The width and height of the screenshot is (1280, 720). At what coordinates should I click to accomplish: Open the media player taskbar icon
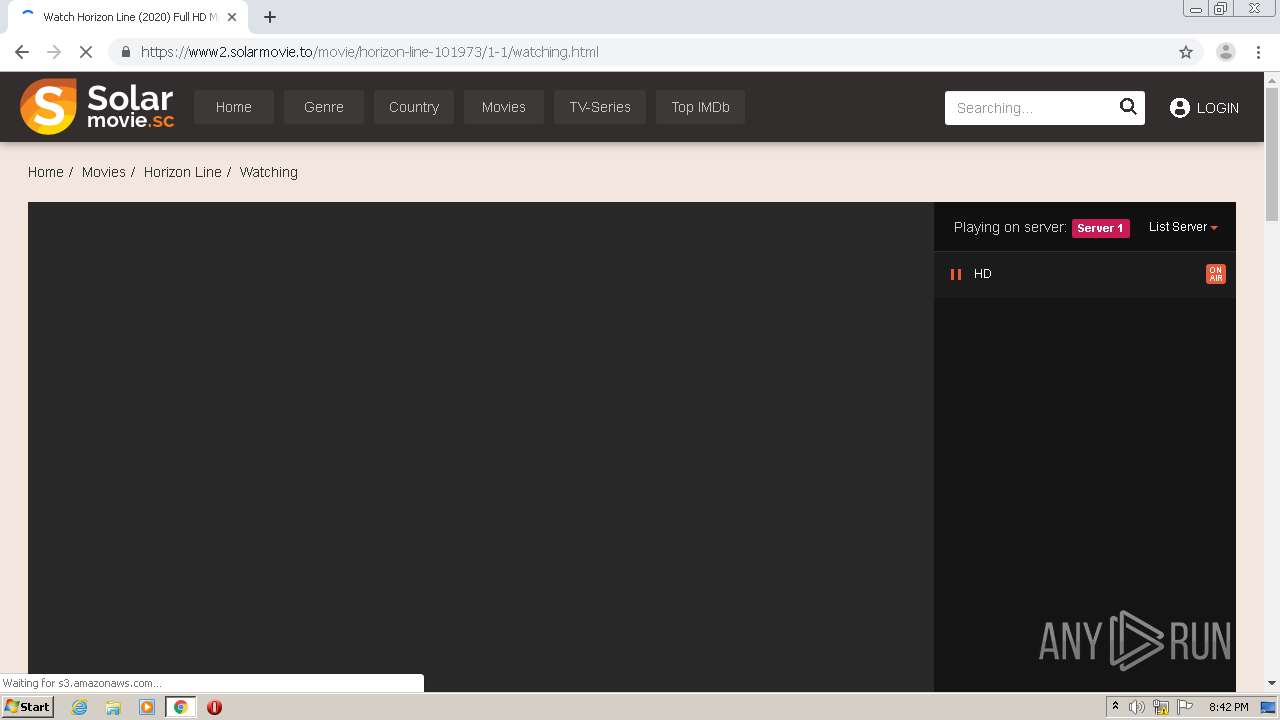click(147, 707)
